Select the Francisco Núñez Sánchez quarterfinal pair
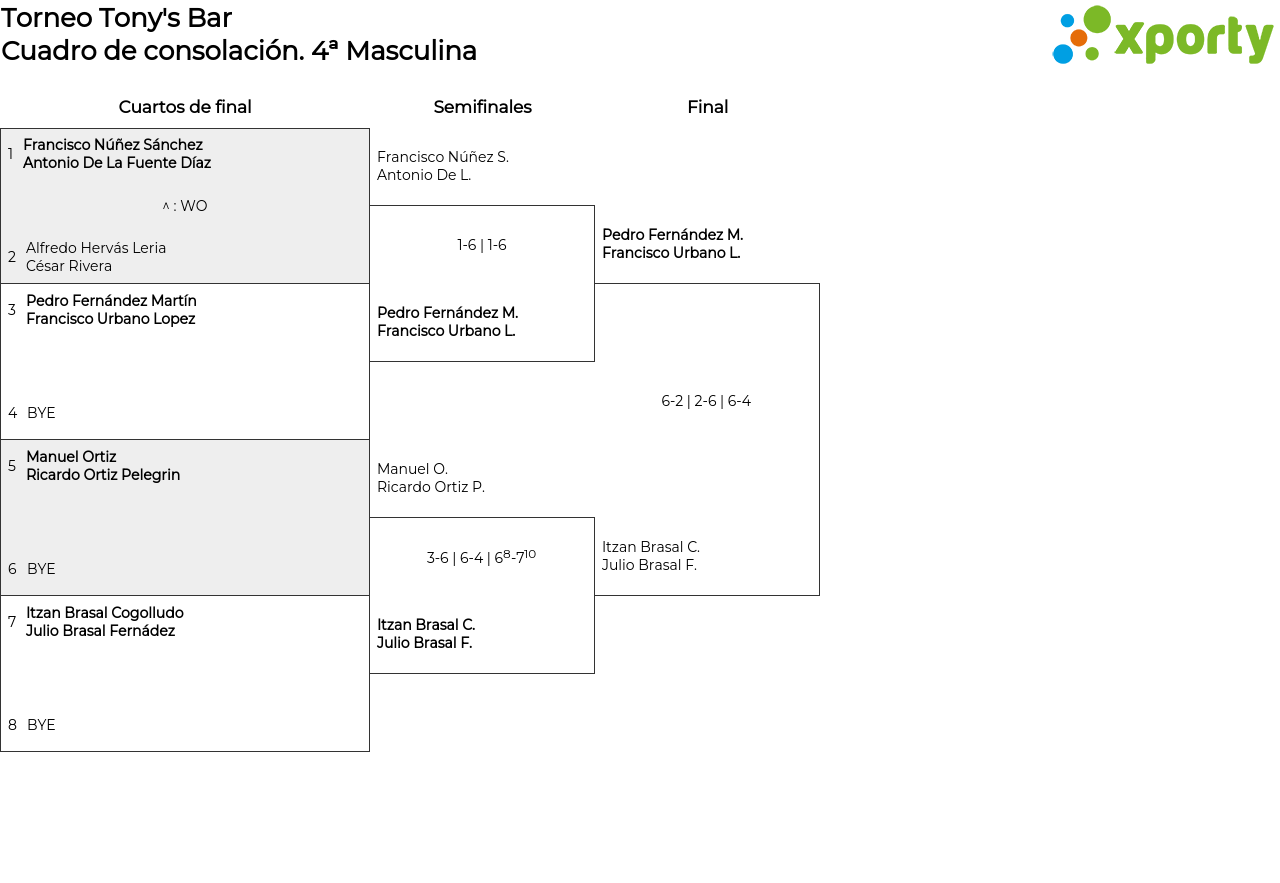The image size is (1280, 883). click(117, 154)
